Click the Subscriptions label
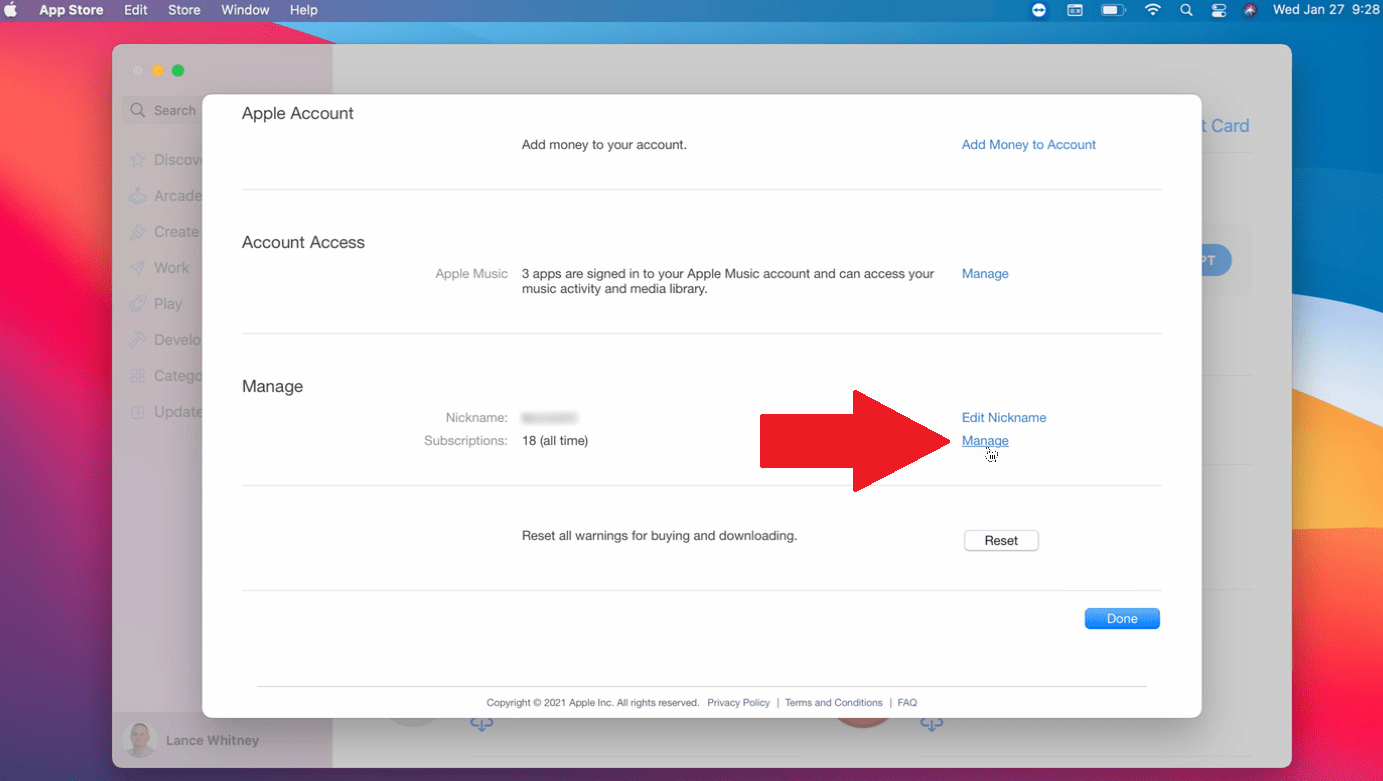 466,441
